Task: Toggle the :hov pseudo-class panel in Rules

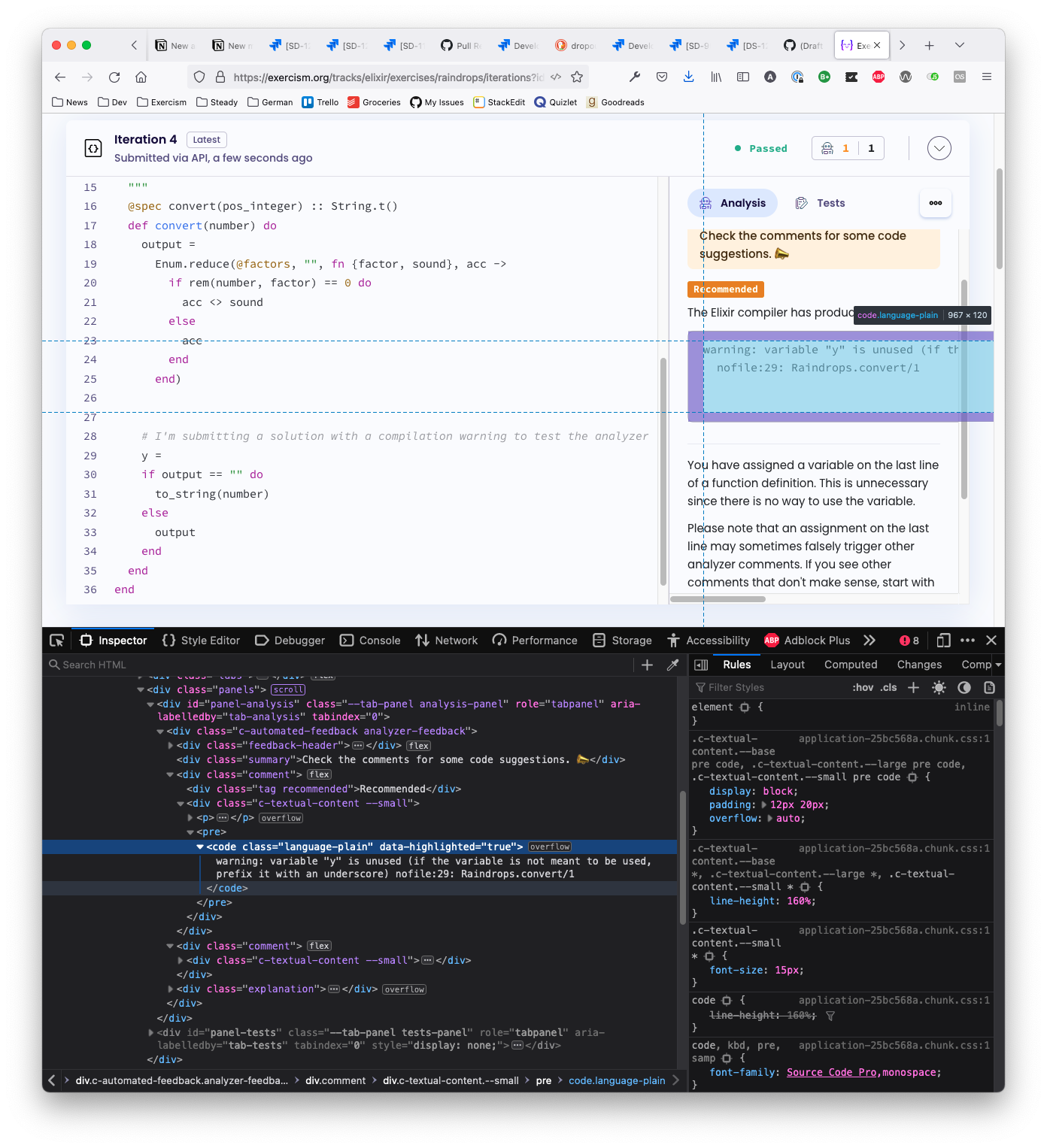Action: click(x=863, y=686)
